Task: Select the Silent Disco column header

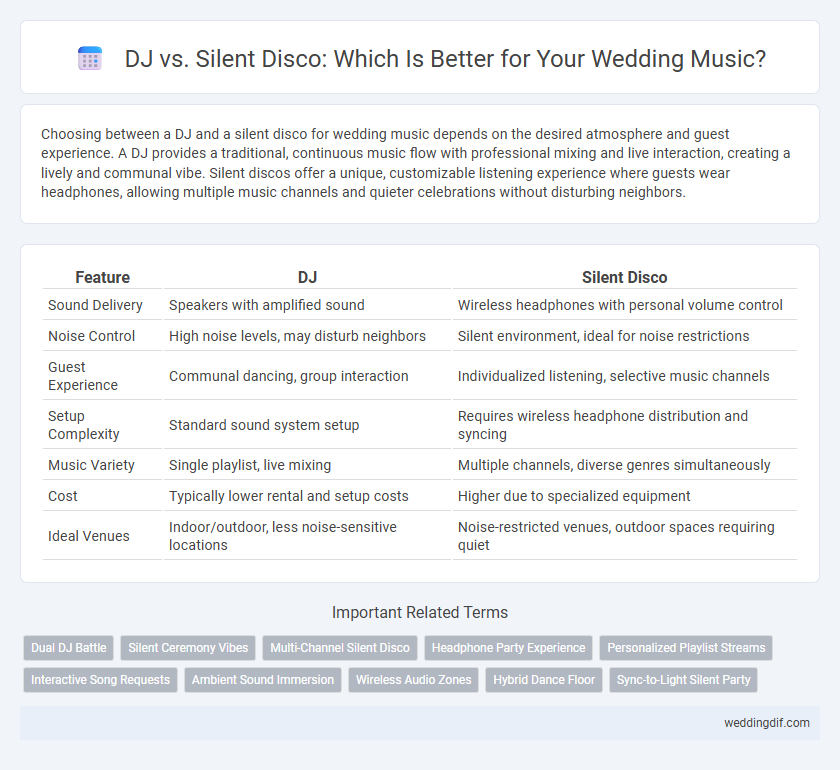Action: 625,277
